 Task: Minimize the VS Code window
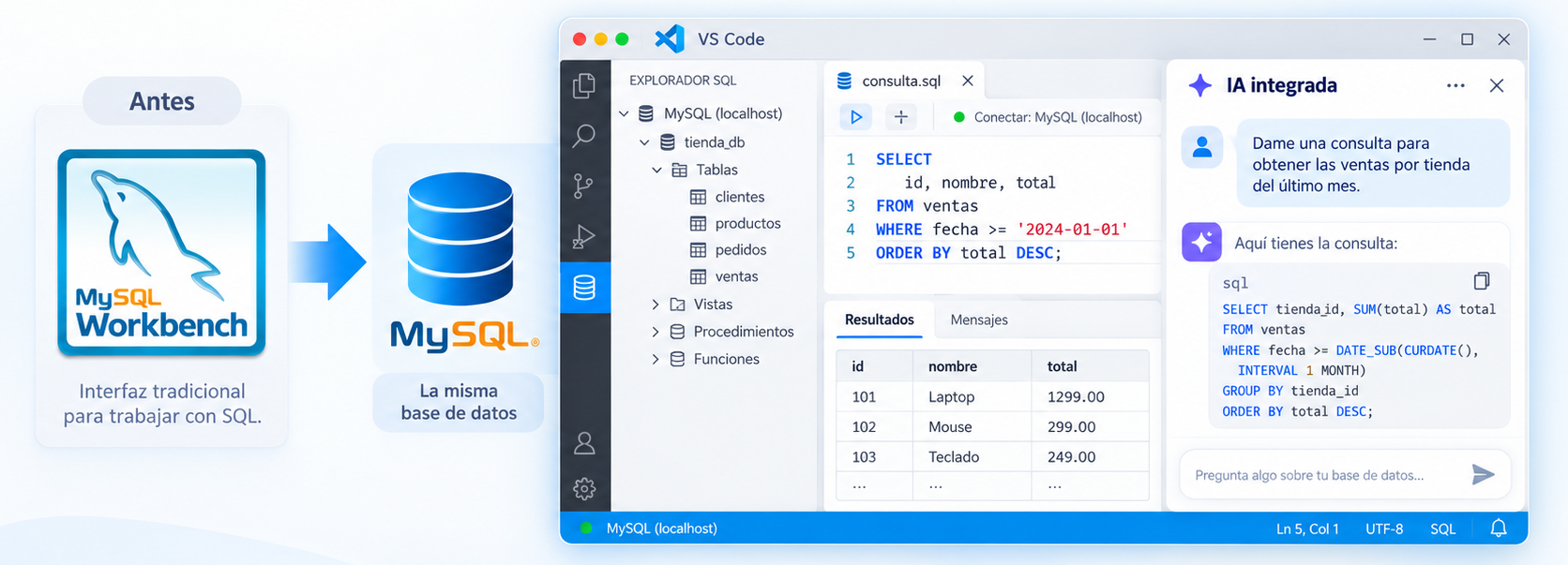click(1429, 39)
